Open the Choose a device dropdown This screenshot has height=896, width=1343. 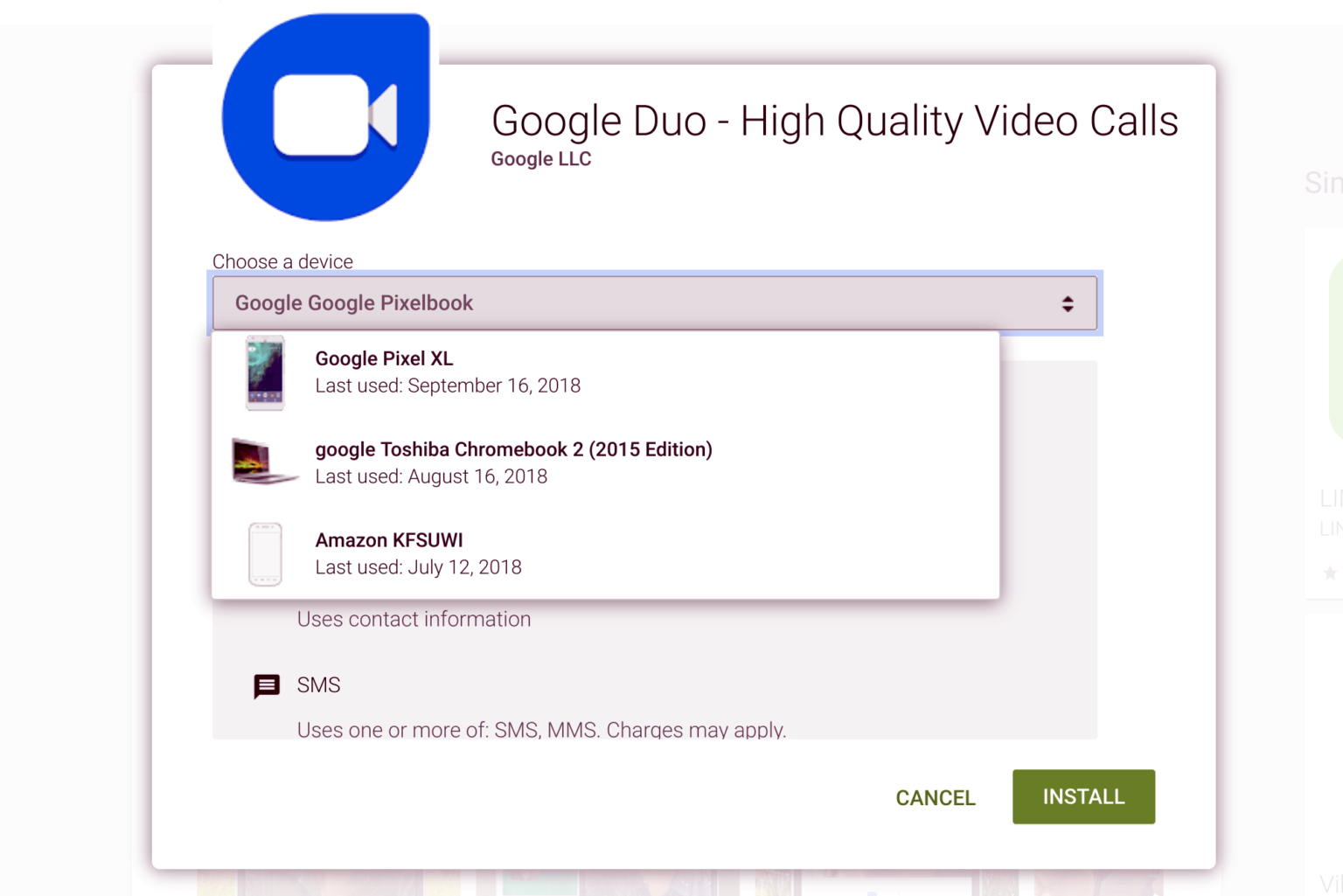coord(655,303)
